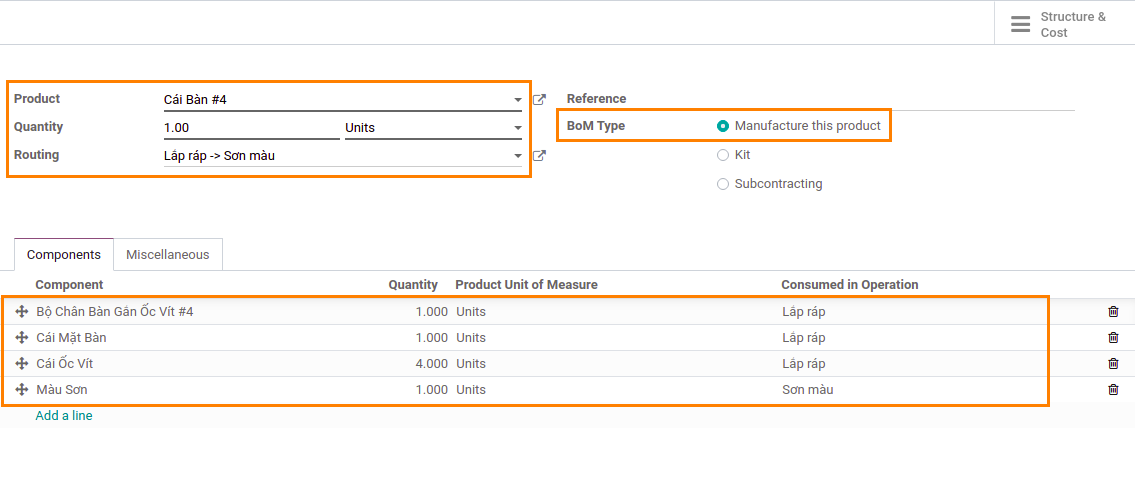Screen dimensions: 1135x478
Task: Open external link beside Routing field
Action: click(x=539, y=155)
